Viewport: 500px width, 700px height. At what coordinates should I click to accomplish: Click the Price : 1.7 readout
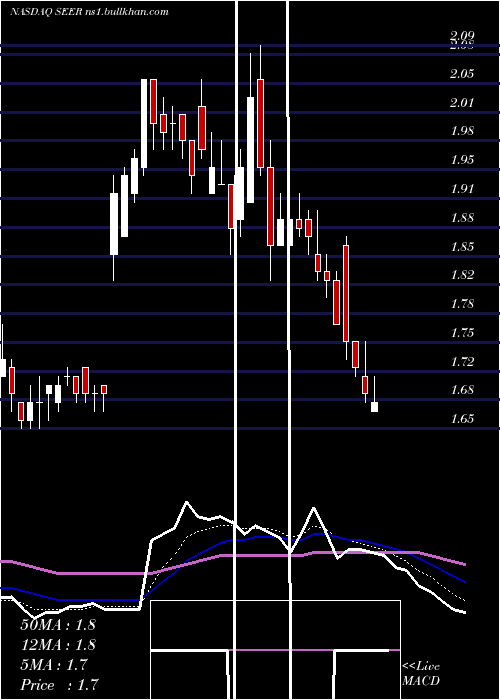(59, 685)
